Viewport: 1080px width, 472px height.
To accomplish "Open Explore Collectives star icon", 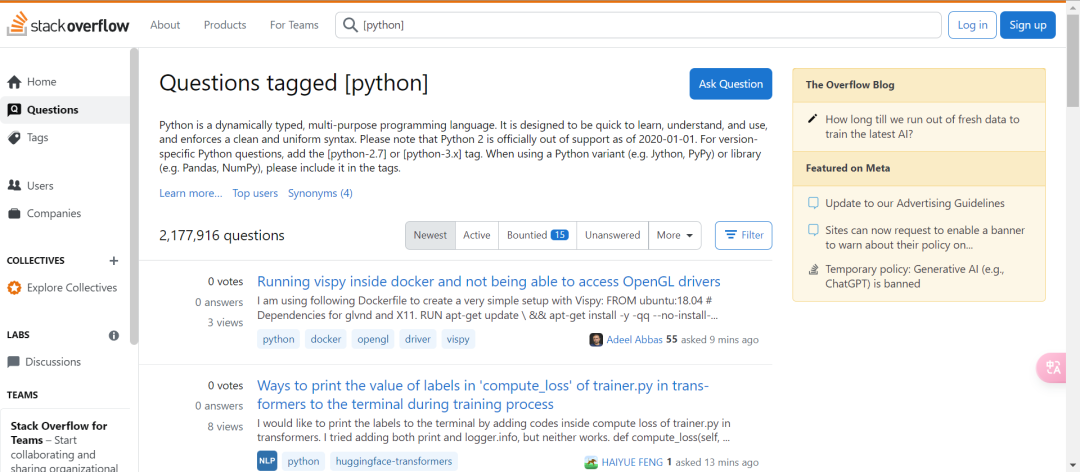I will [14, 288].
